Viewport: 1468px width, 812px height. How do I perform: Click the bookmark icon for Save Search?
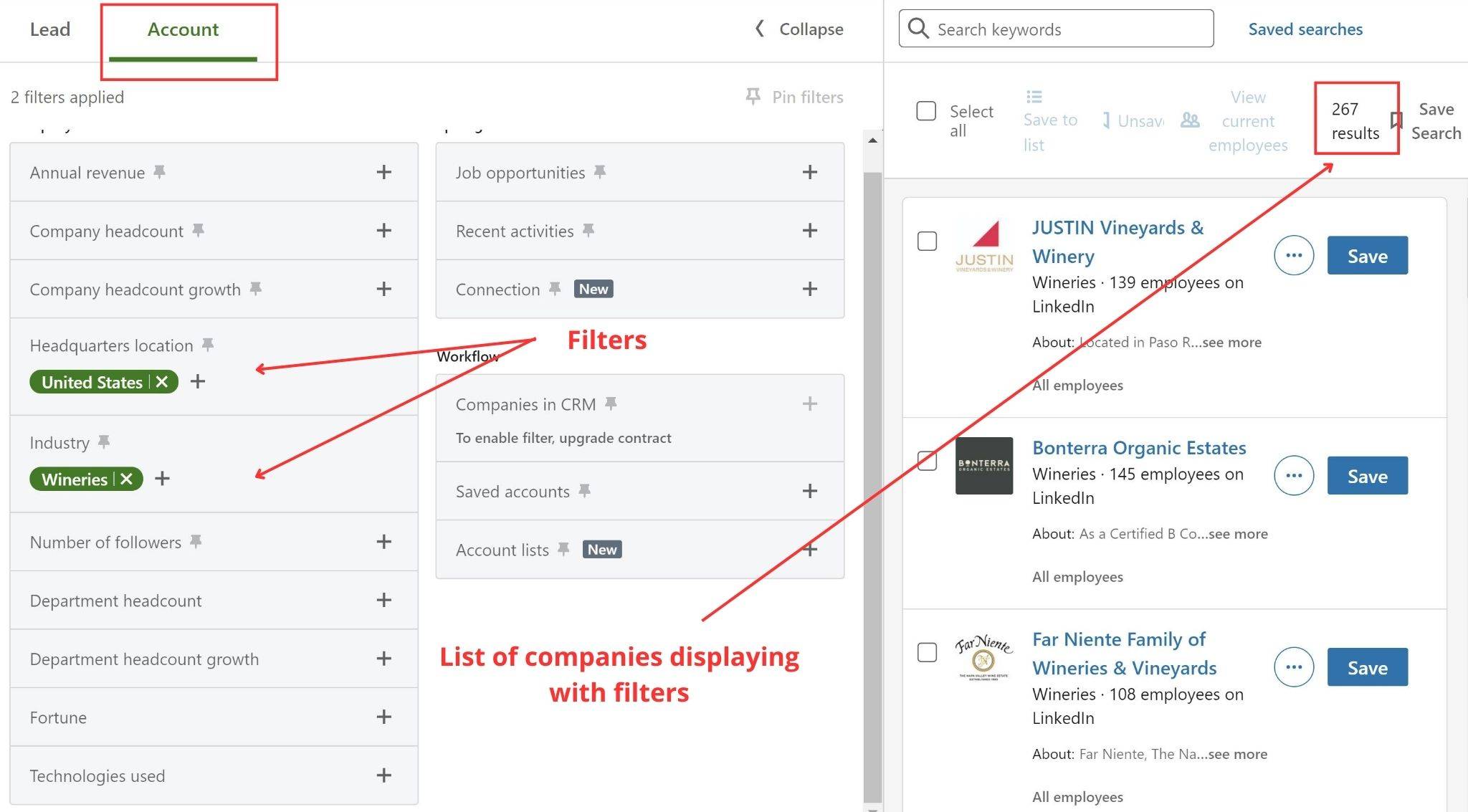click(x=1396, y=120)
